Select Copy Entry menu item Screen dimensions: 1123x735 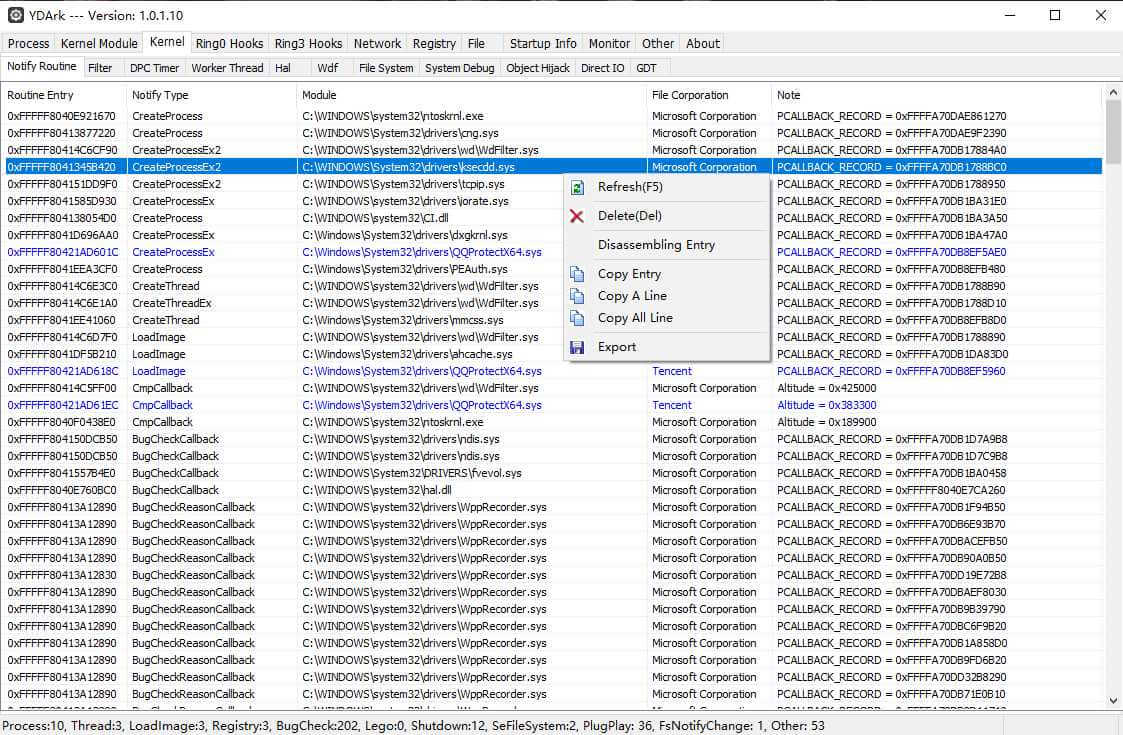(x=667, y=274)
